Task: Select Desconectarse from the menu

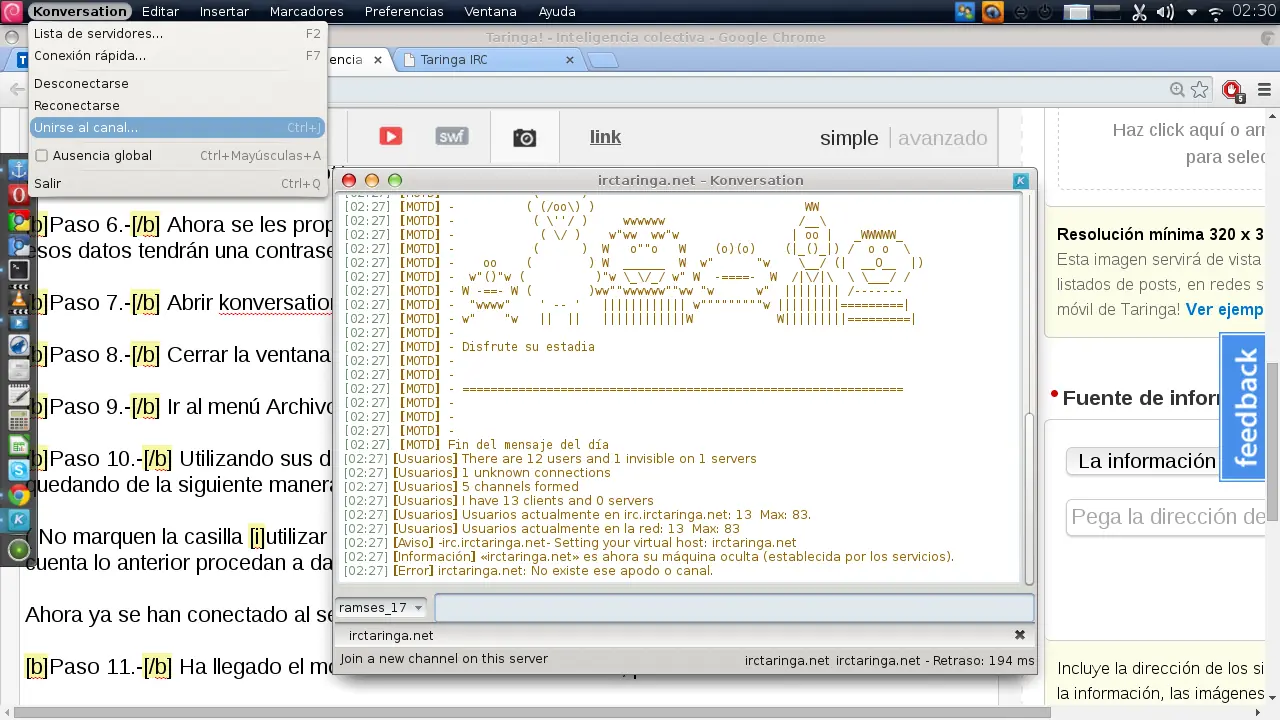Action: point(177,83)
